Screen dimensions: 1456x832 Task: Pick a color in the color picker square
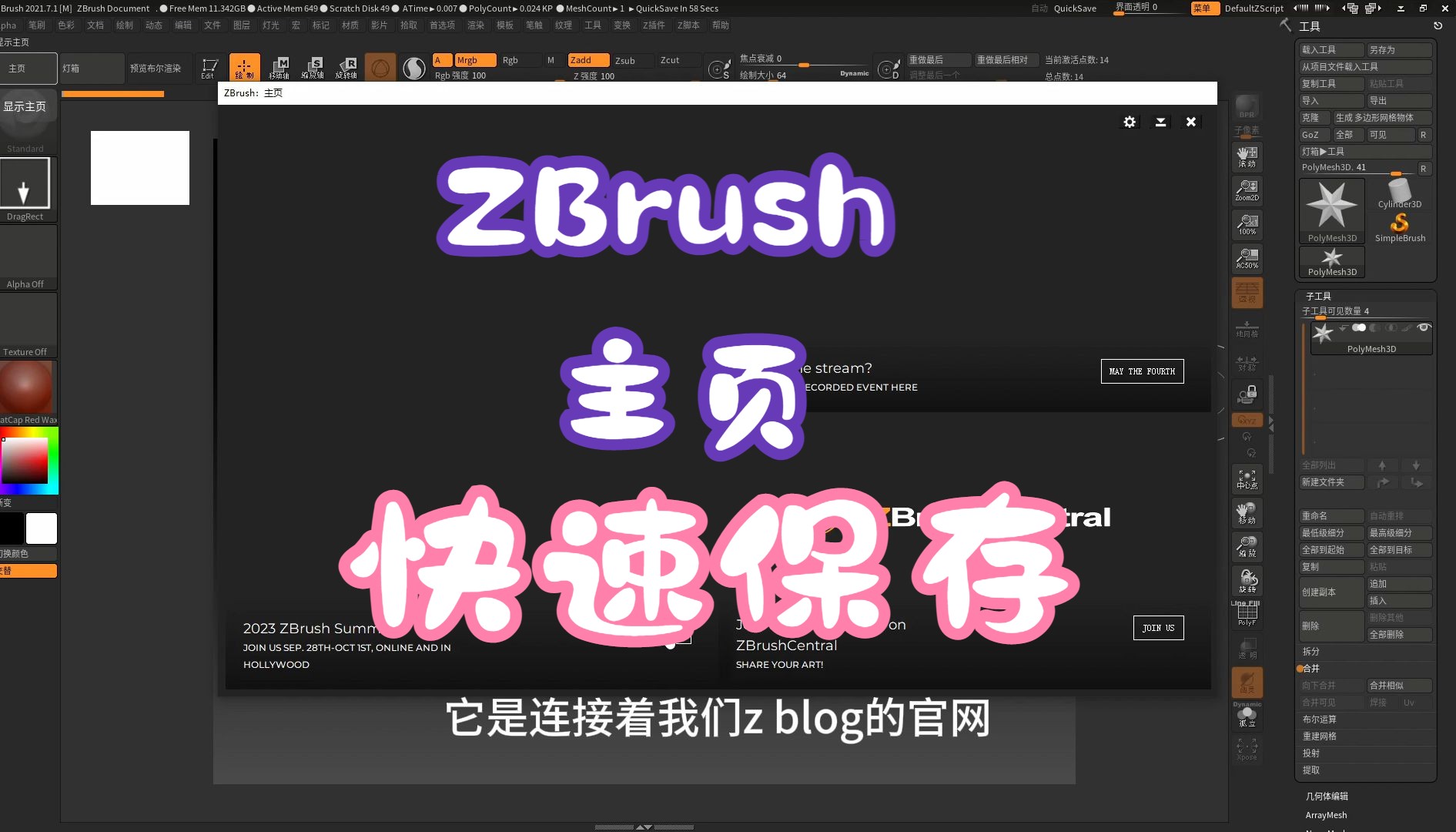click(x=25, y=461)
